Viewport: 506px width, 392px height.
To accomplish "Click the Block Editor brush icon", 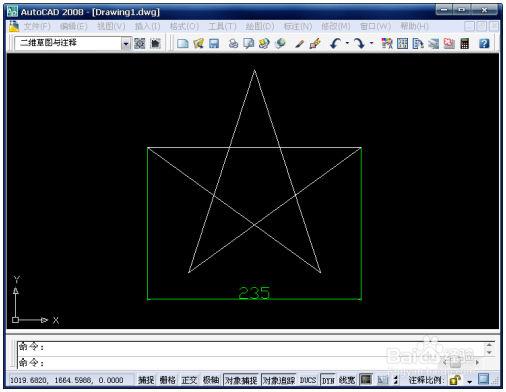I will coord(315,43).
